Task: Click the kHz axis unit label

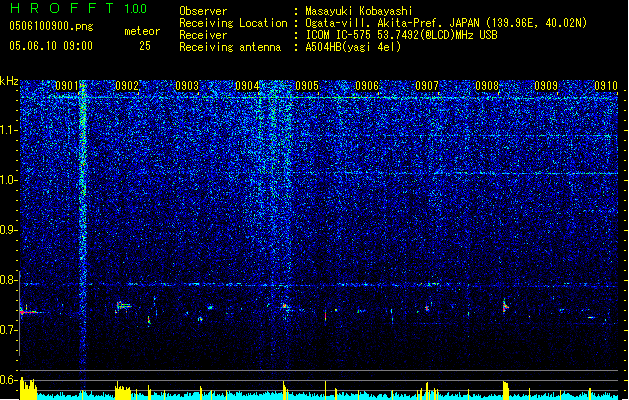Action: pyautogui.click(x=9, y=81)
